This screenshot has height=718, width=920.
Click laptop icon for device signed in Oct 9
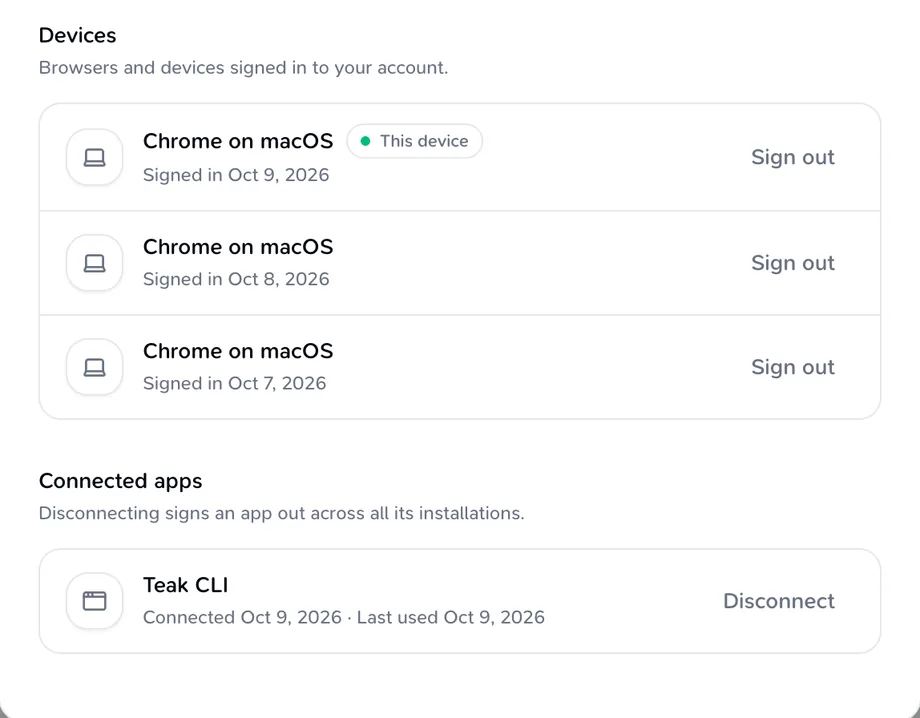(x=94, y=157)
